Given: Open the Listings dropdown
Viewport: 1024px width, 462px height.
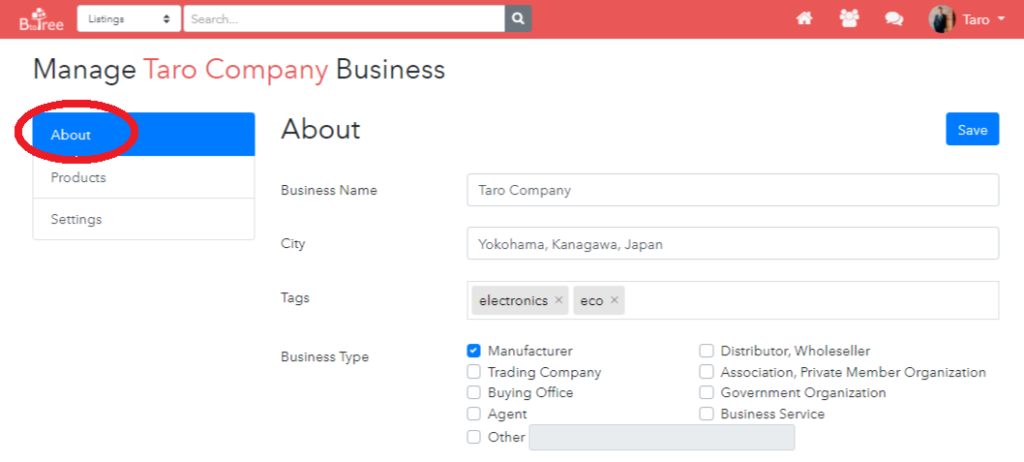Looking at the screenshot, I should point(129,19).
